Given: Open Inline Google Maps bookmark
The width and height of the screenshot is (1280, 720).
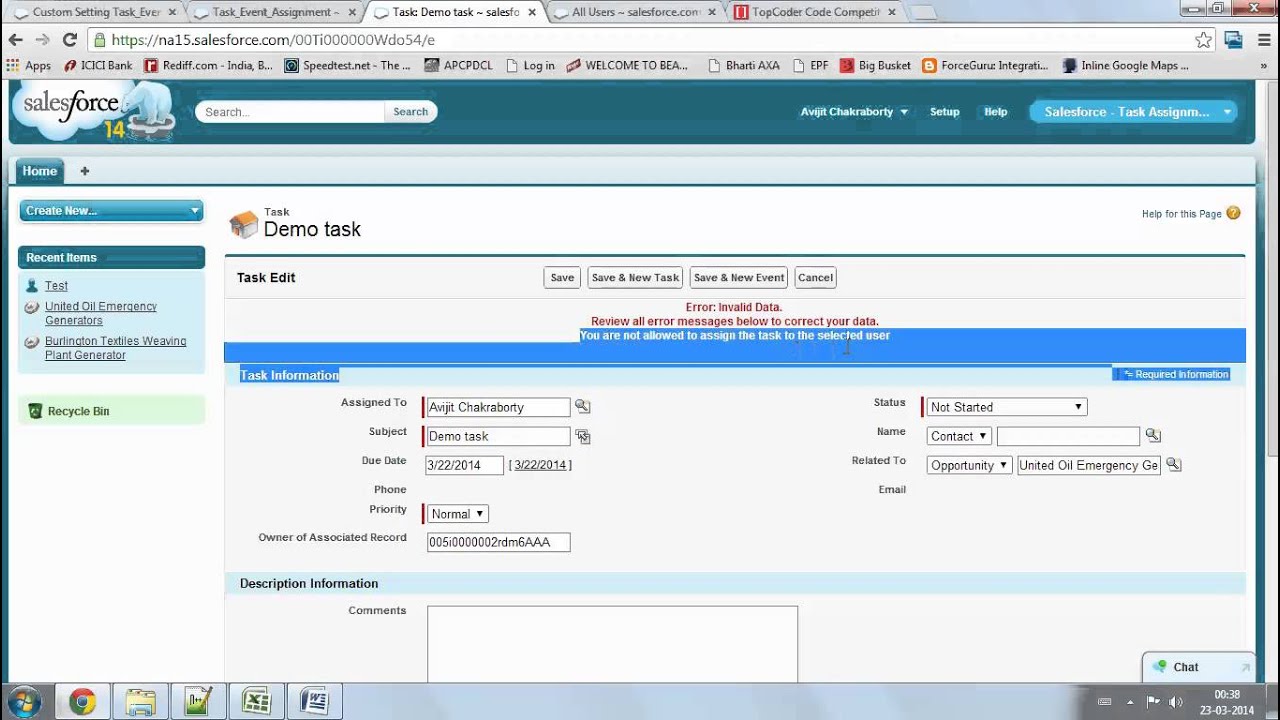Looking at the screenshot, I should click(1126, 65).
